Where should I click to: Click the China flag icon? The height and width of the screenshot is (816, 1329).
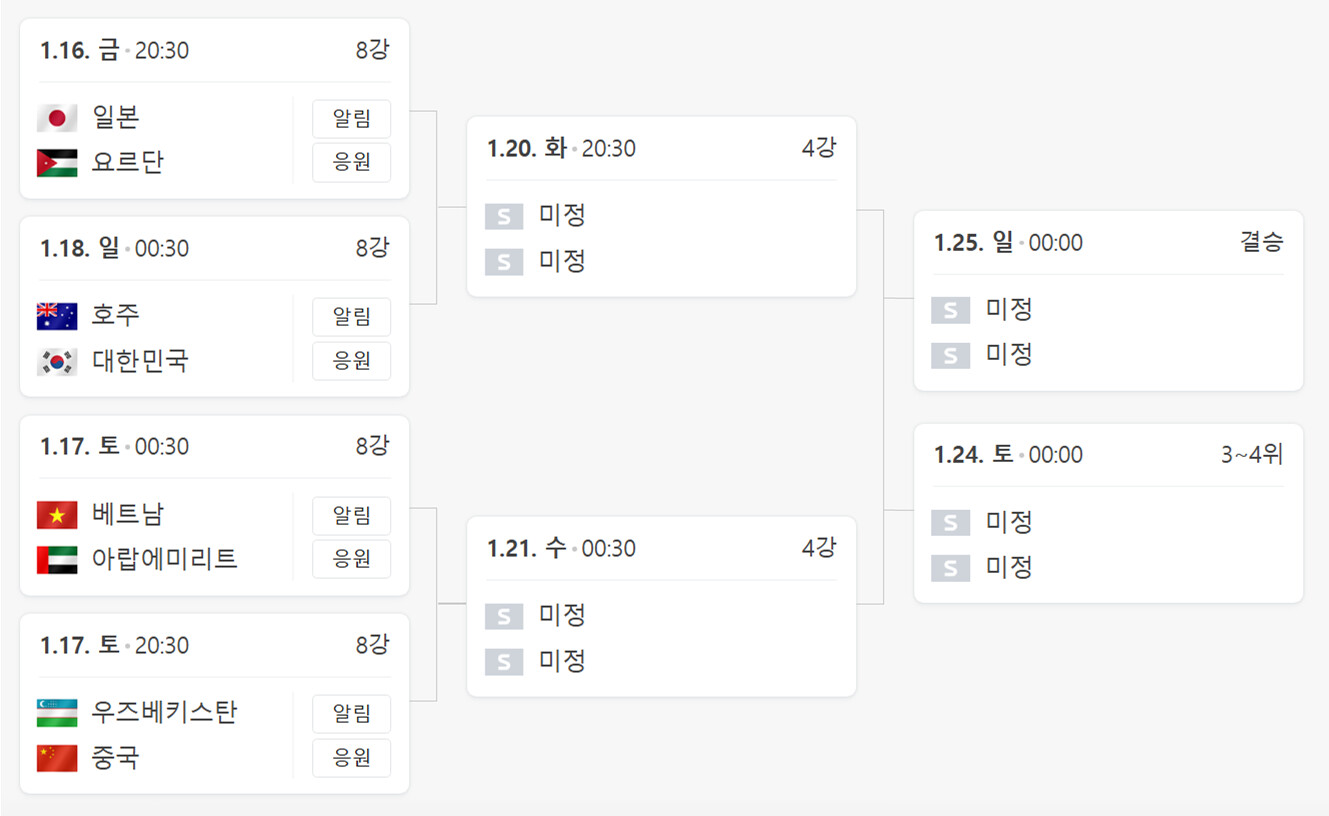point(57,758)
